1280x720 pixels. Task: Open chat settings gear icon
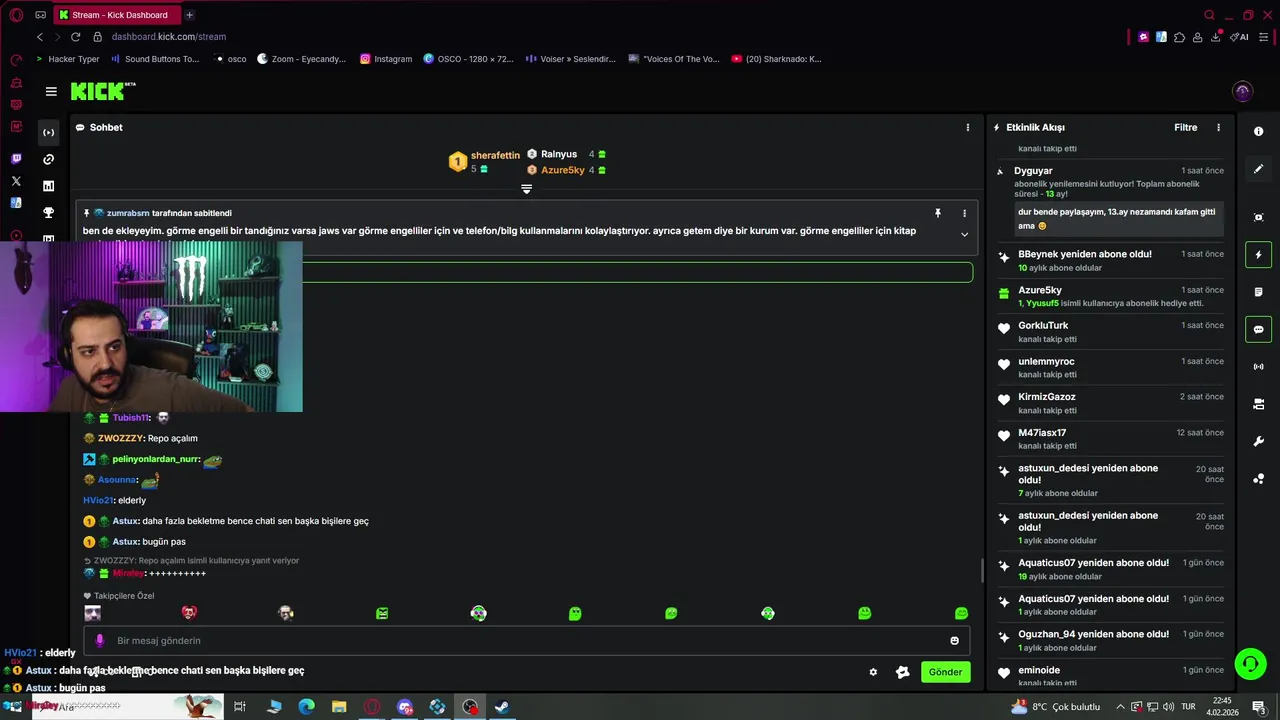(873, 672)
